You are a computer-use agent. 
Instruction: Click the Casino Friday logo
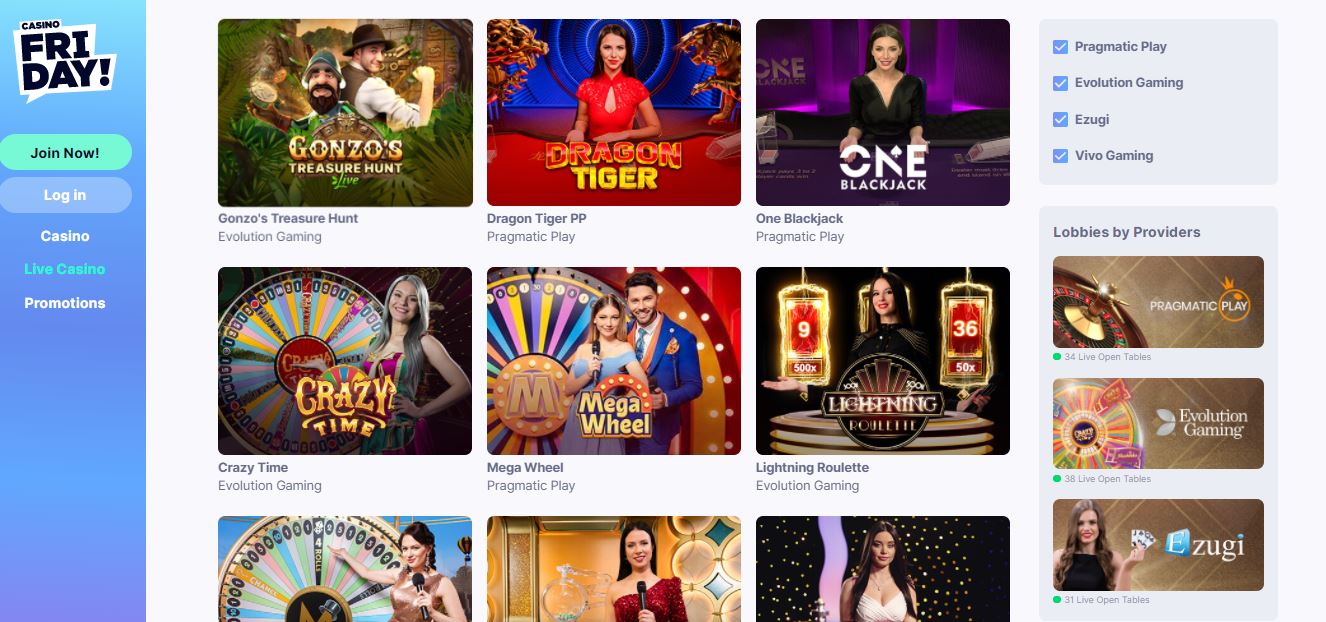(65, 60)
